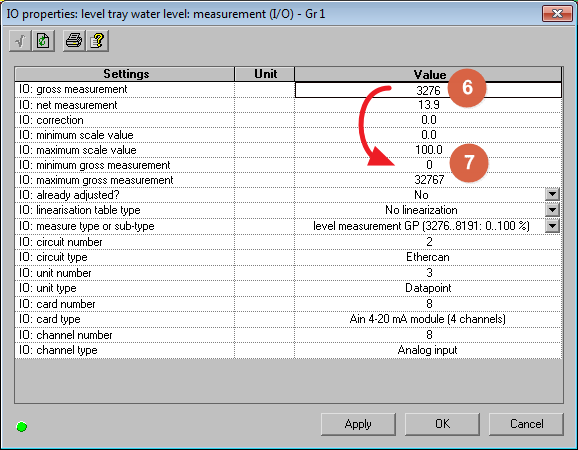Screen dimensions: 578x450
Task: Select the correction value 0.0 cell
Action: tap(428, 120)
